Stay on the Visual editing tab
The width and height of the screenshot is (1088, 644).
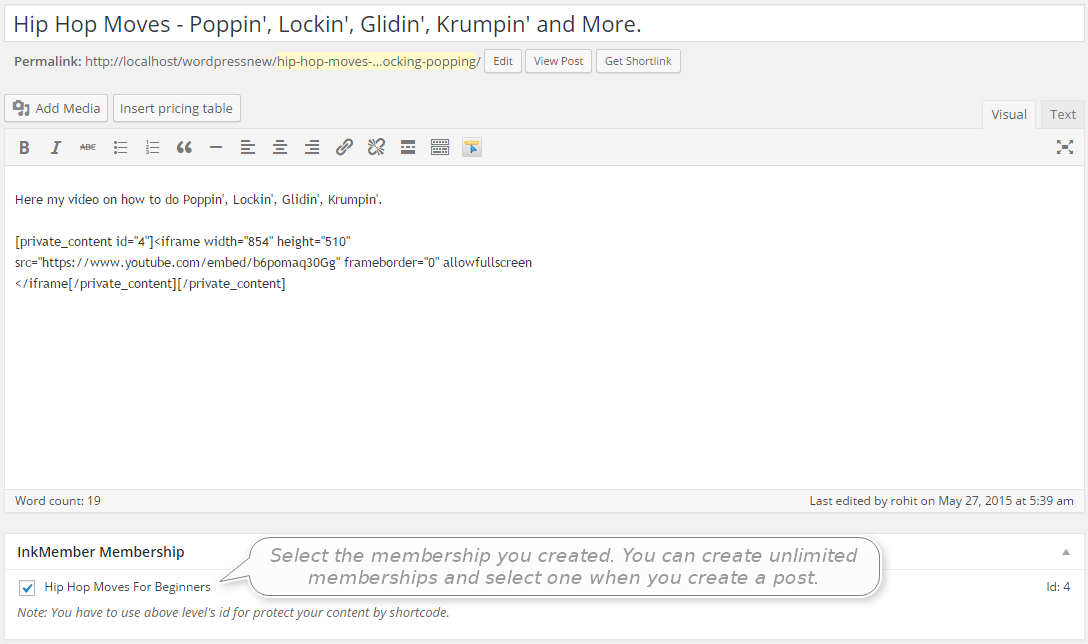pyautogui.click(x=1009, y=113)
